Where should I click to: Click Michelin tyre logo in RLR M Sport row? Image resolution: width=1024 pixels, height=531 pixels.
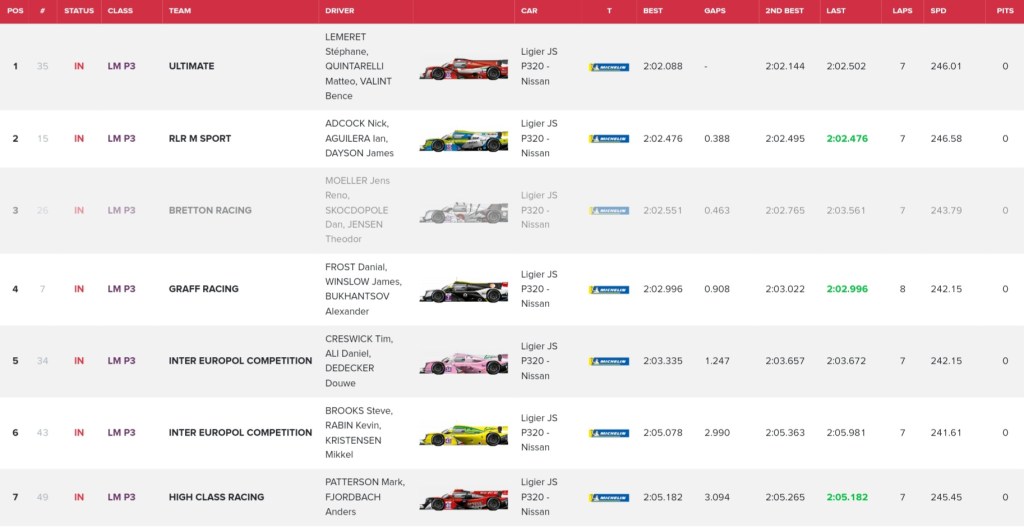click(609, 138)
